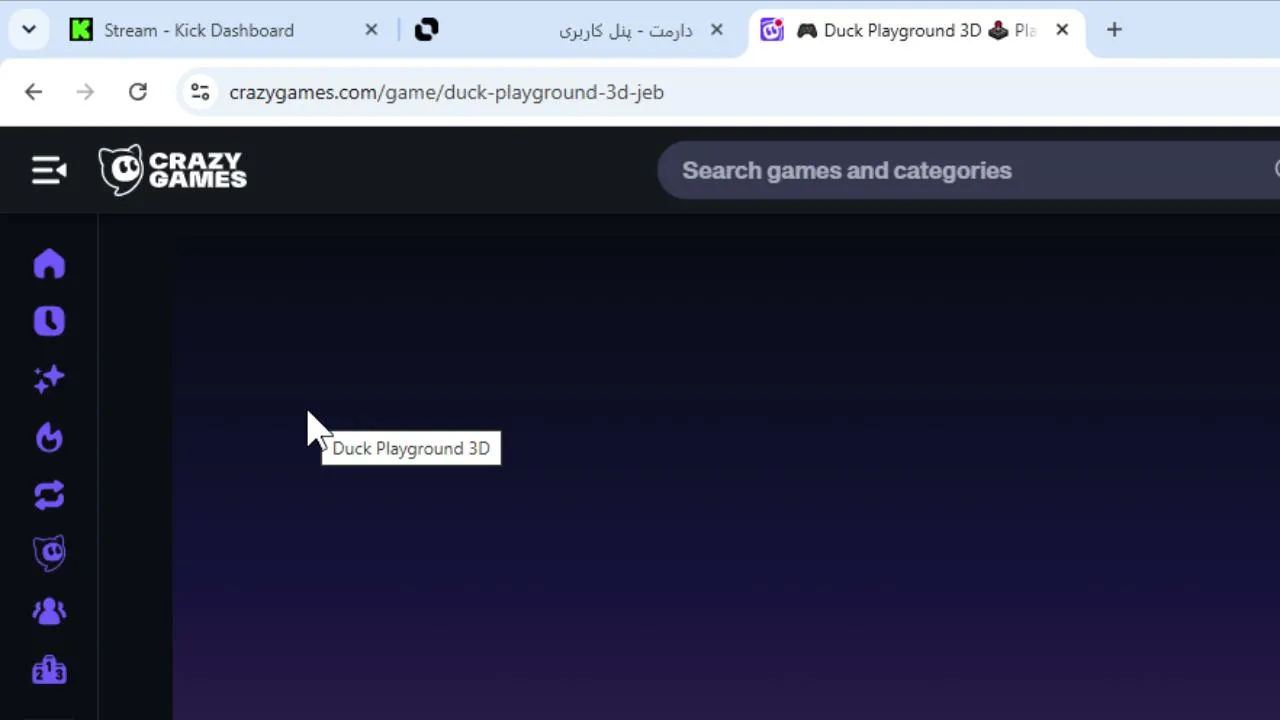Screen dimensions: 1280x720
Task: Close the Kick Dashboard tab
Action: (x=371, y=30)
